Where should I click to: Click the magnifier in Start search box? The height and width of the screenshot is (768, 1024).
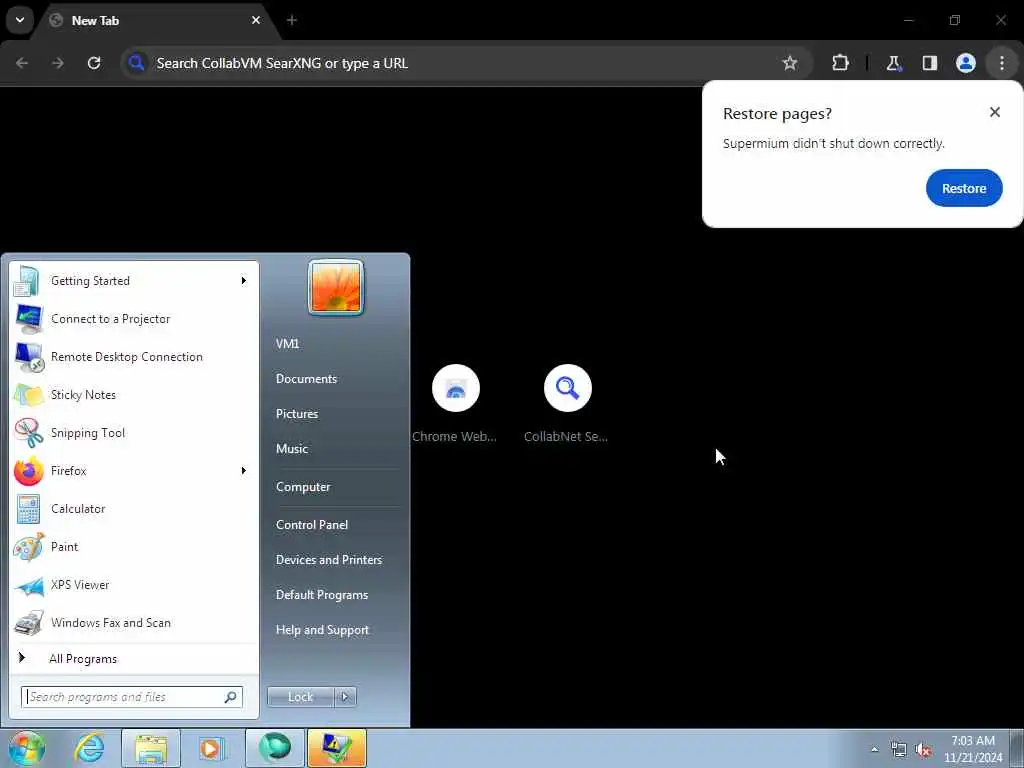coord(231,697)
